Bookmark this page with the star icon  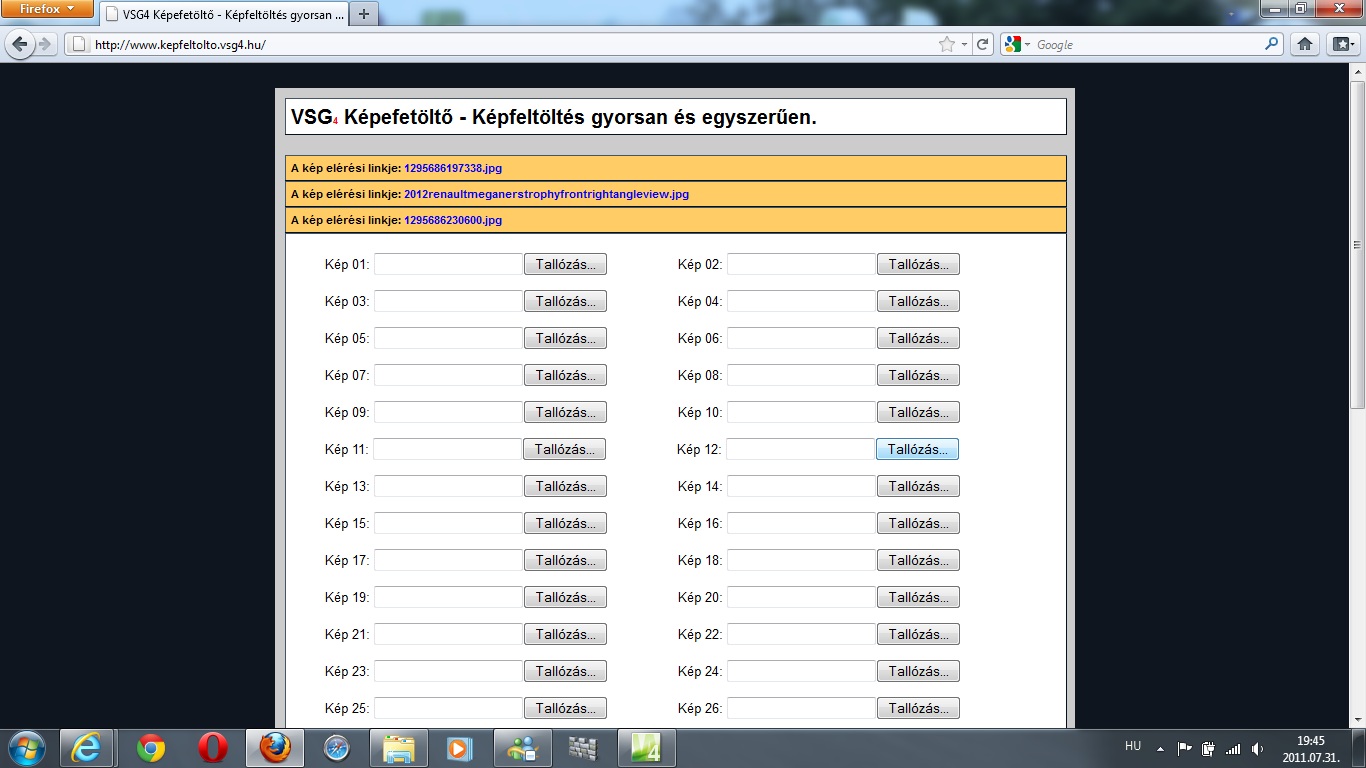946,44
